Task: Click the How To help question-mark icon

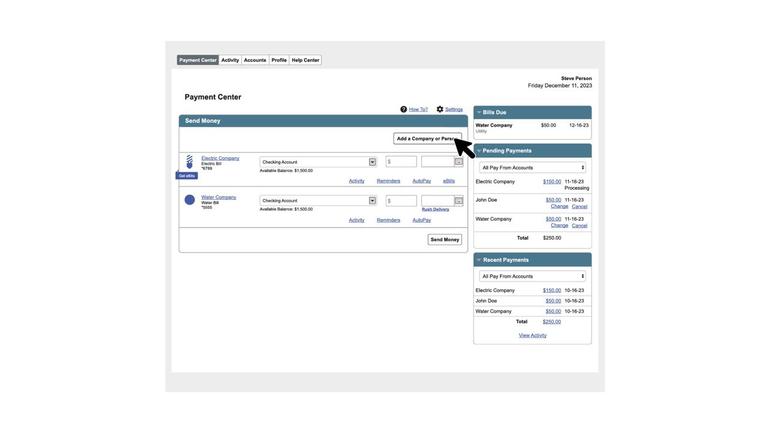Action: pos(403,109)
